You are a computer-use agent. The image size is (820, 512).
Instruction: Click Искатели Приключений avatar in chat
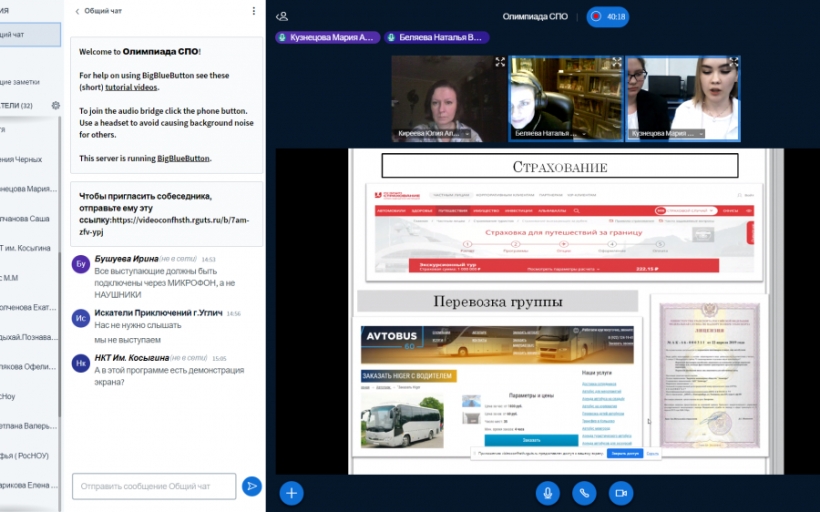pyautogui.click(x=81, y=318)
